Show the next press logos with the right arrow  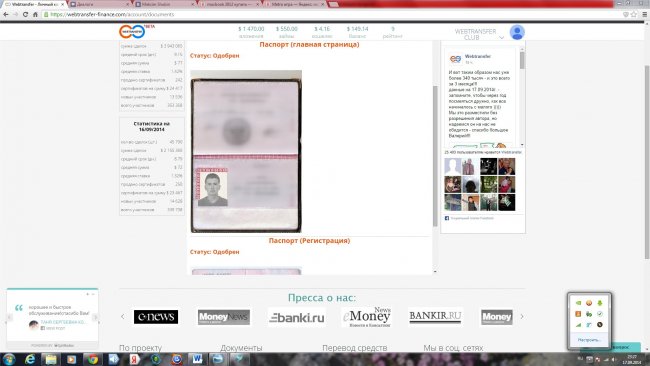521,317
